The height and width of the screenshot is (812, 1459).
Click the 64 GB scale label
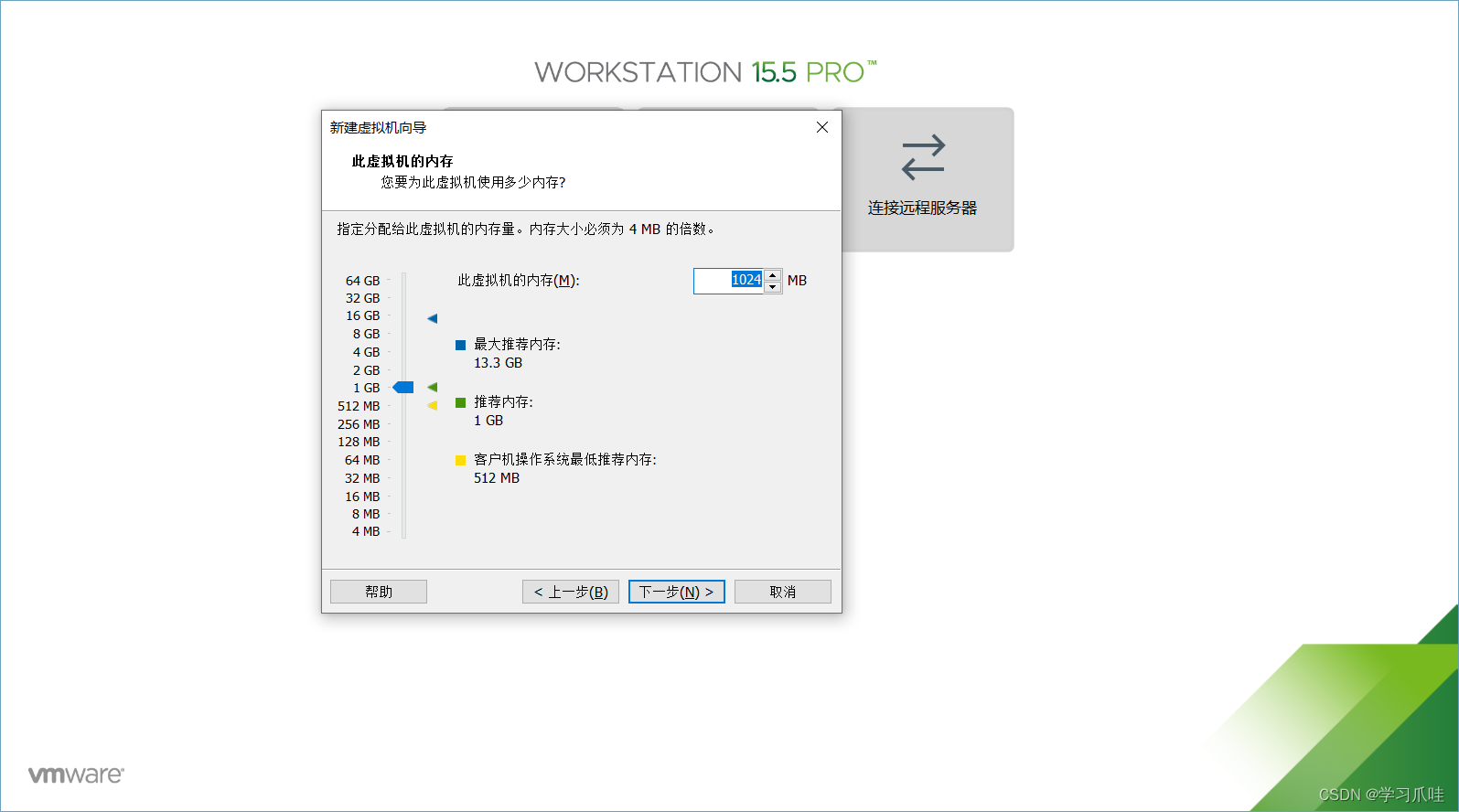pyautogui.click(x=362, y=281)
